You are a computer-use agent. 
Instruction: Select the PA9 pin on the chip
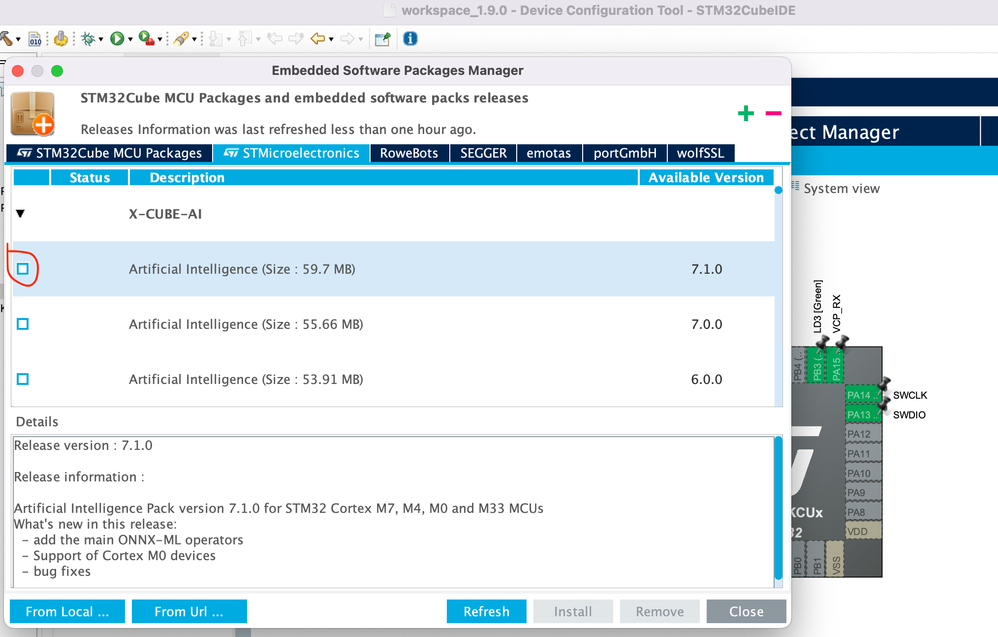coord(862,493)
